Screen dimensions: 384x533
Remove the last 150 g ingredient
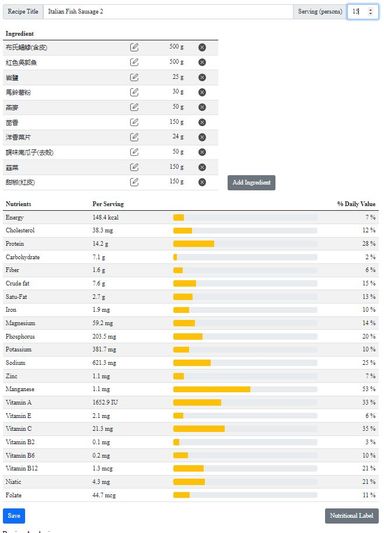202,182
